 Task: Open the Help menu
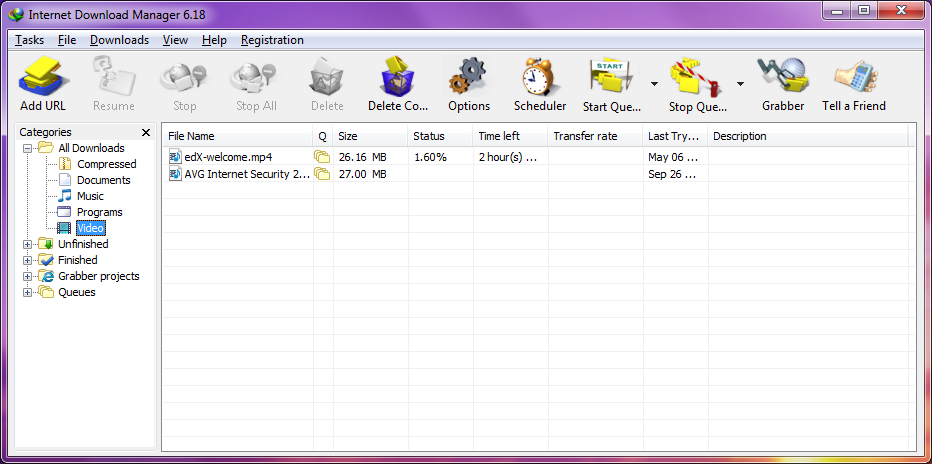pyautogui.click(x=214, y=40)
